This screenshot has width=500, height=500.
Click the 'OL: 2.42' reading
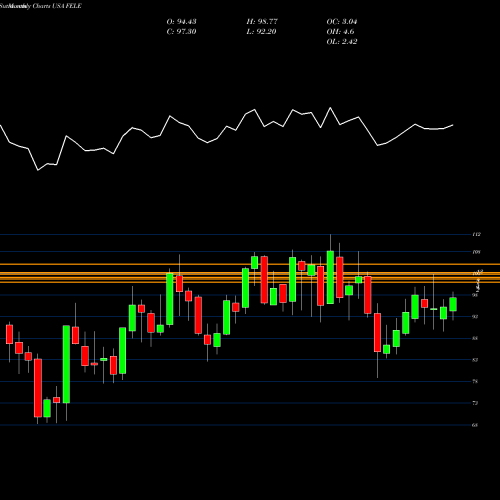click(x=342, y=42)
